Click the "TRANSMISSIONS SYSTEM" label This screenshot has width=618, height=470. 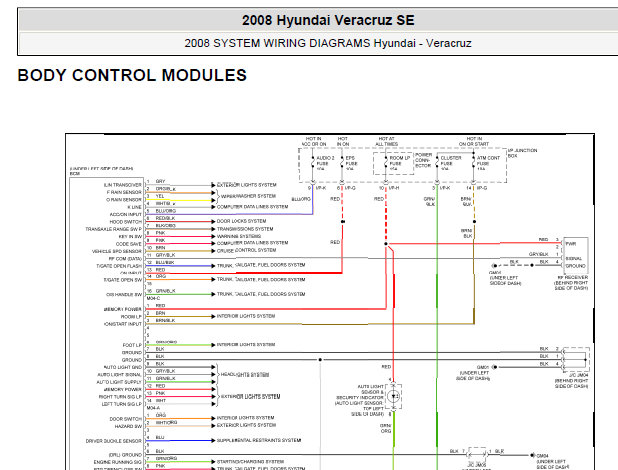245,229
